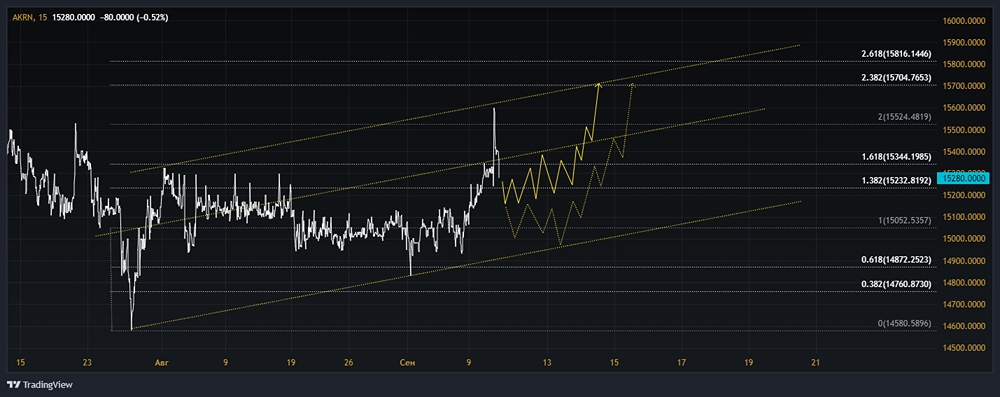The width and height of the screenshot is (1000, 397).
Task: Click the -80.0000 (-0.52%) price change text
Action: click(134, 18)
